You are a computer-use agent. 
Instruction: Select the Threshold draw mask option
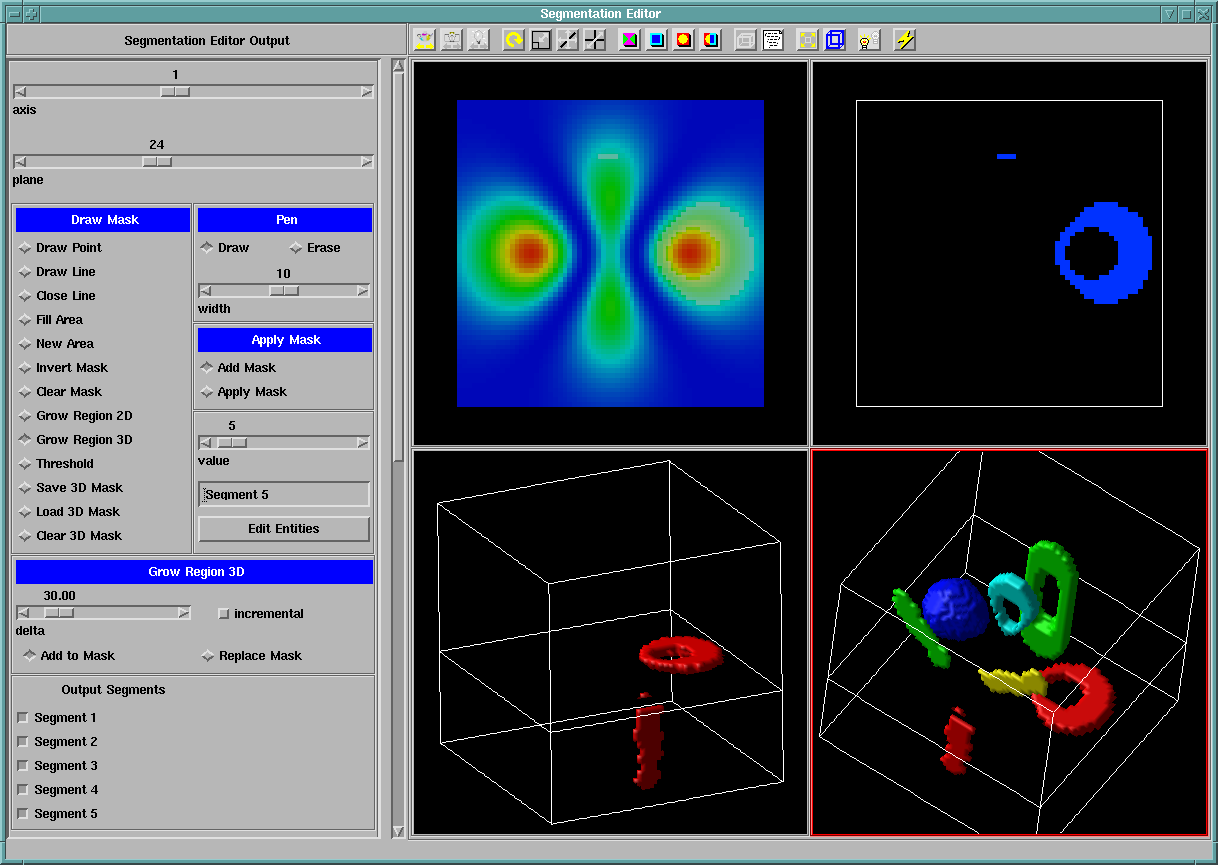pyautogui.click(x=25, y=464)
